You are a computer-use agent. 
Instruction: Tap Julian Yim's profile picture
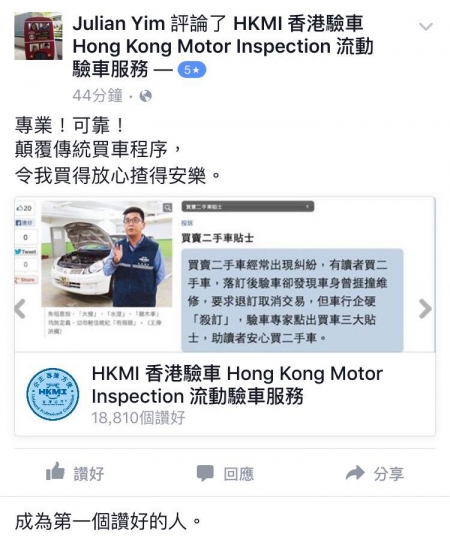pos(38,36)
